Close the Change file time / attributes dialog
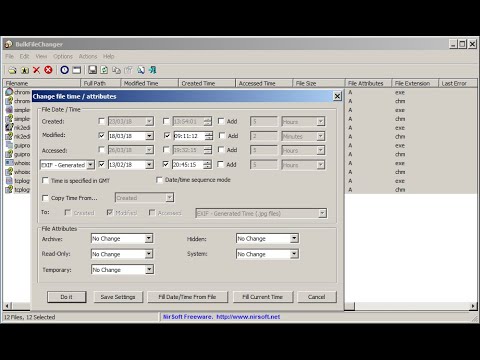Image resolution: width=480 pixels, height=360 pixels. 337,96
